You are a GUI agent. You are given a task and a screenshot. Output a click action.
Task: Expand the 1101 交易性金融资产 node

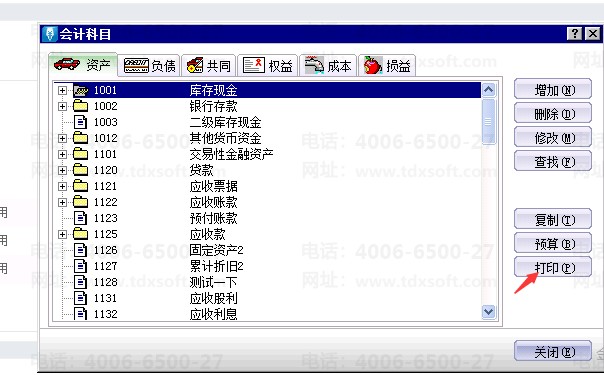pyautogui.click(x=62, y=154)
